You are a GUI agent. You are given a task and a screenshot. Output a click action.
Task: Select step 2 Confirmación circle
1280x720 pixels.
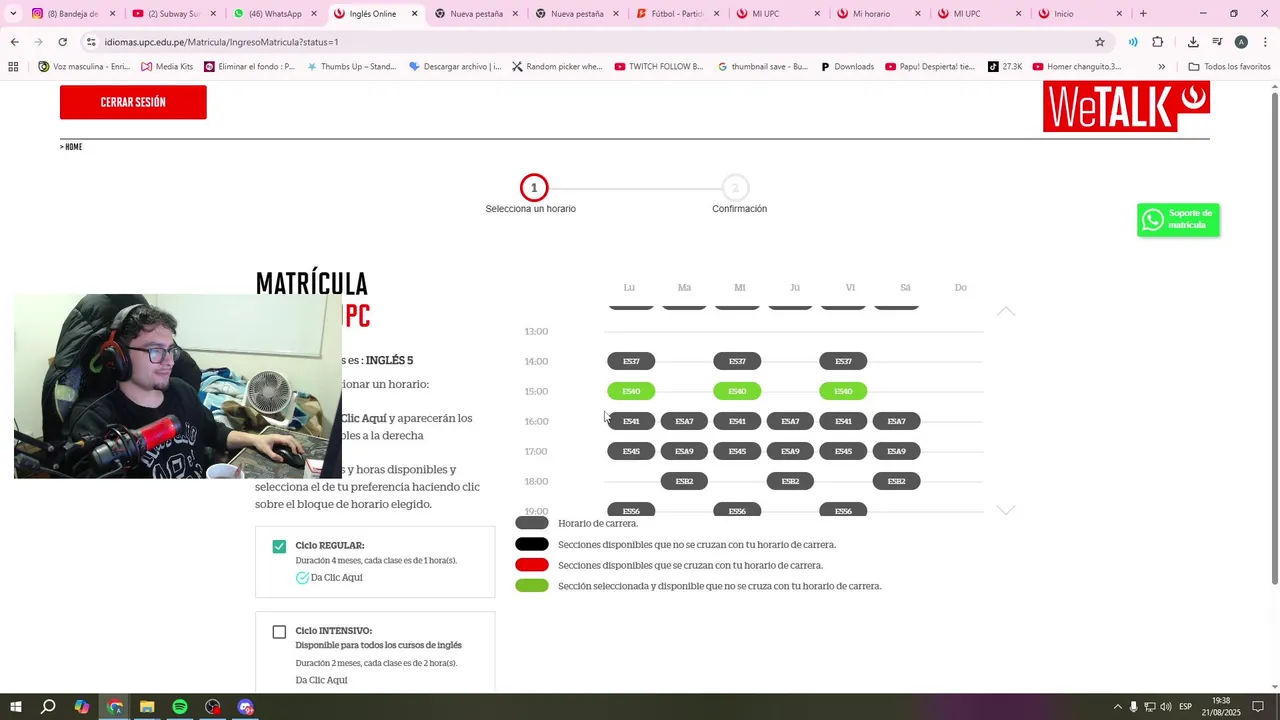pyautogui.click(x=735, y=188)
